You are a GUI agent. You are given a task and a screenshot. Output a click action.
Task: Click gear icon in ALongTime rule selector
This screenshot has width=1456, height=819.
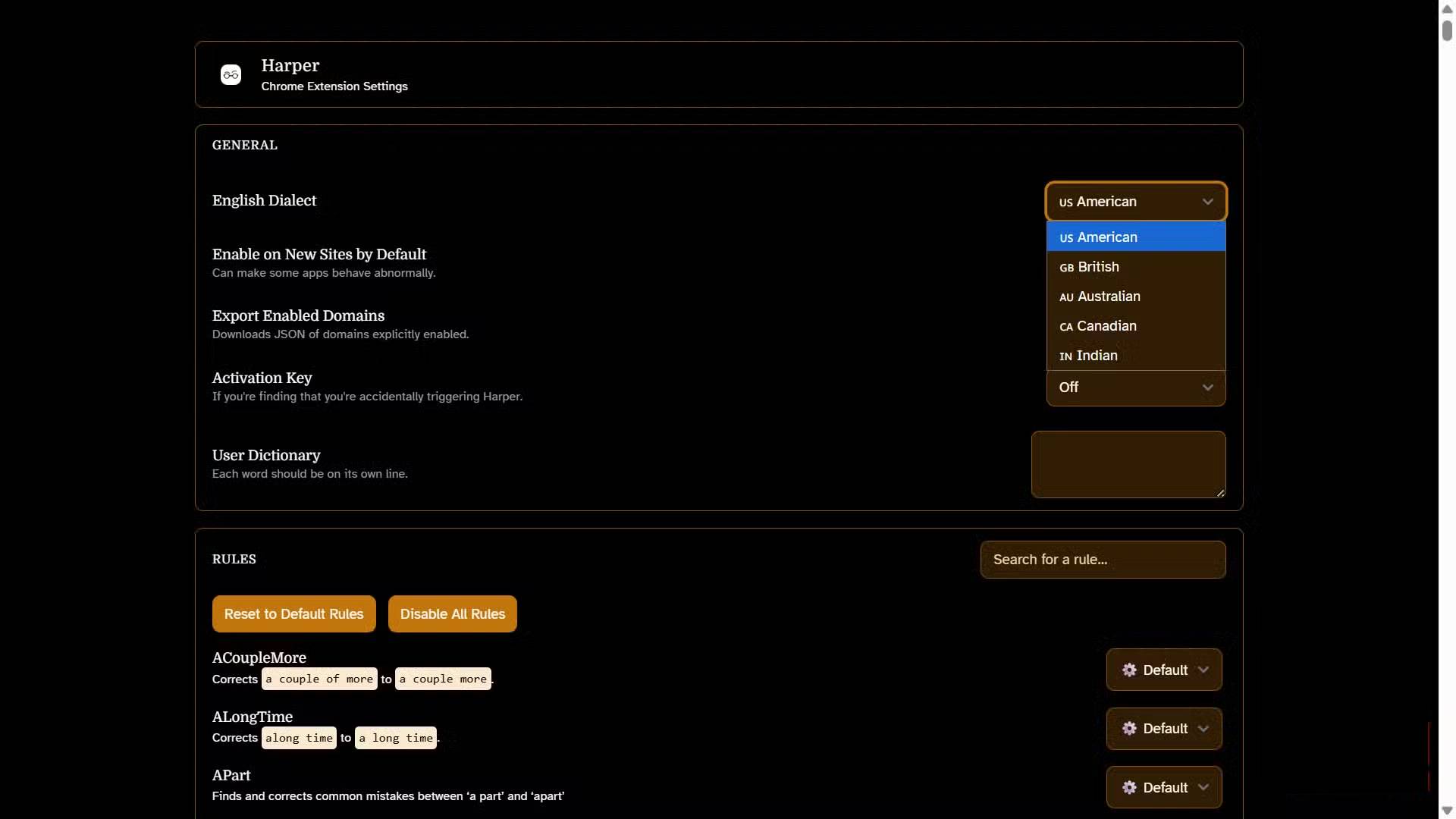1129,729
